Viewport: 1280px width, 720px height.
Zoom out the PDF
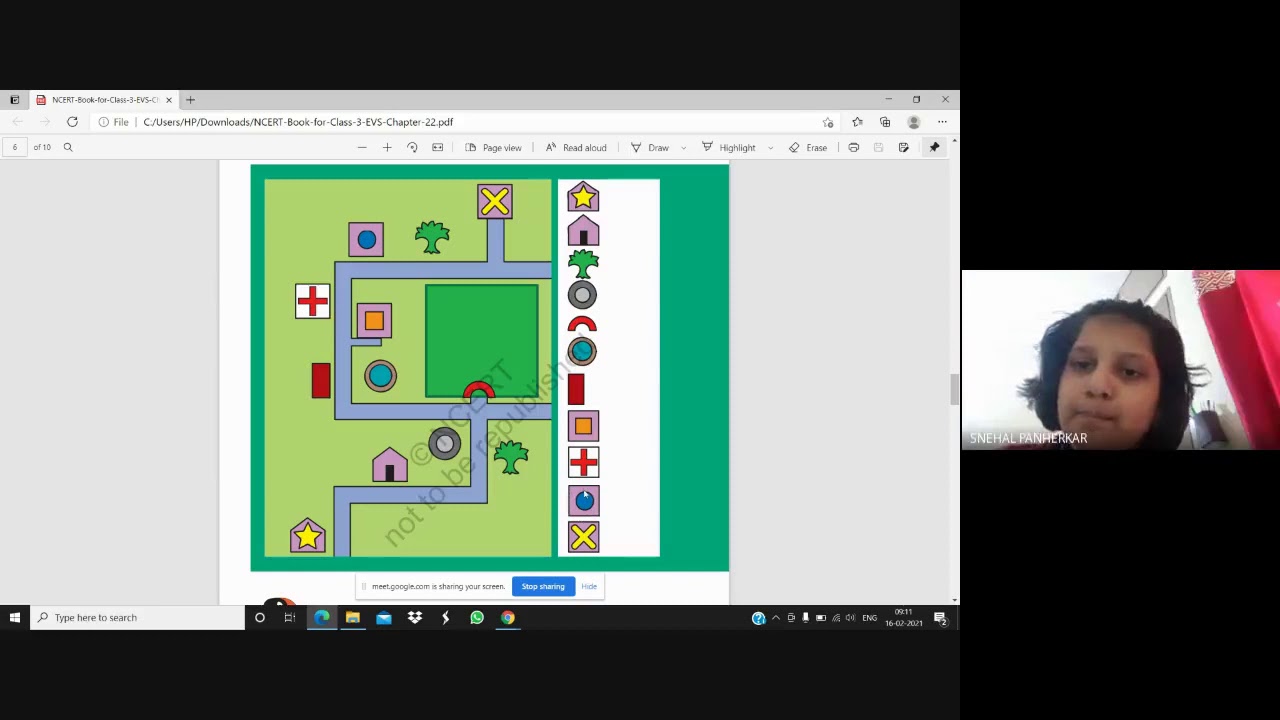click(362, 148)
